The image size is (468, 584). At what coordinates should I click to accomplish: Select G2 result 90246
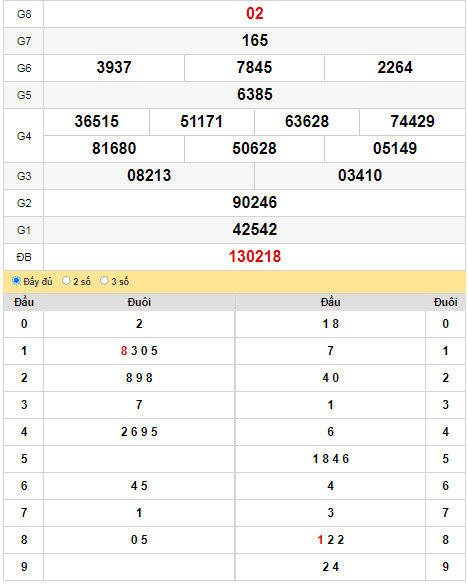pyautogui.click(x=255, y=203)
